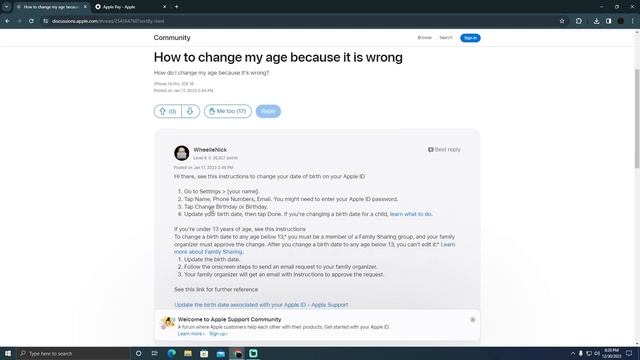Viewport: 640px width, 360px height.
Task: Open a new browser tab
Action: click(x=176, y=7)
